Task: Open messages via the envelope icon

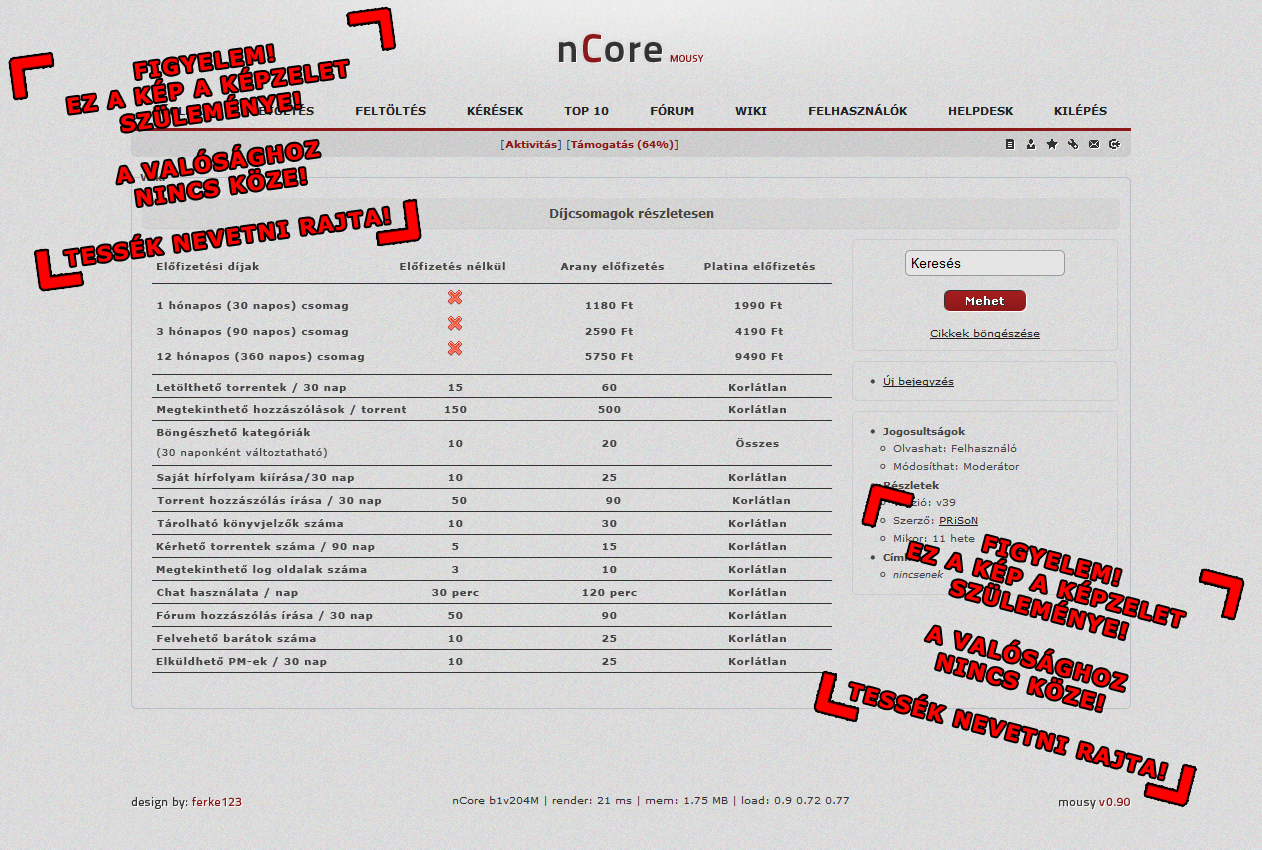Action: (1094, 144)
